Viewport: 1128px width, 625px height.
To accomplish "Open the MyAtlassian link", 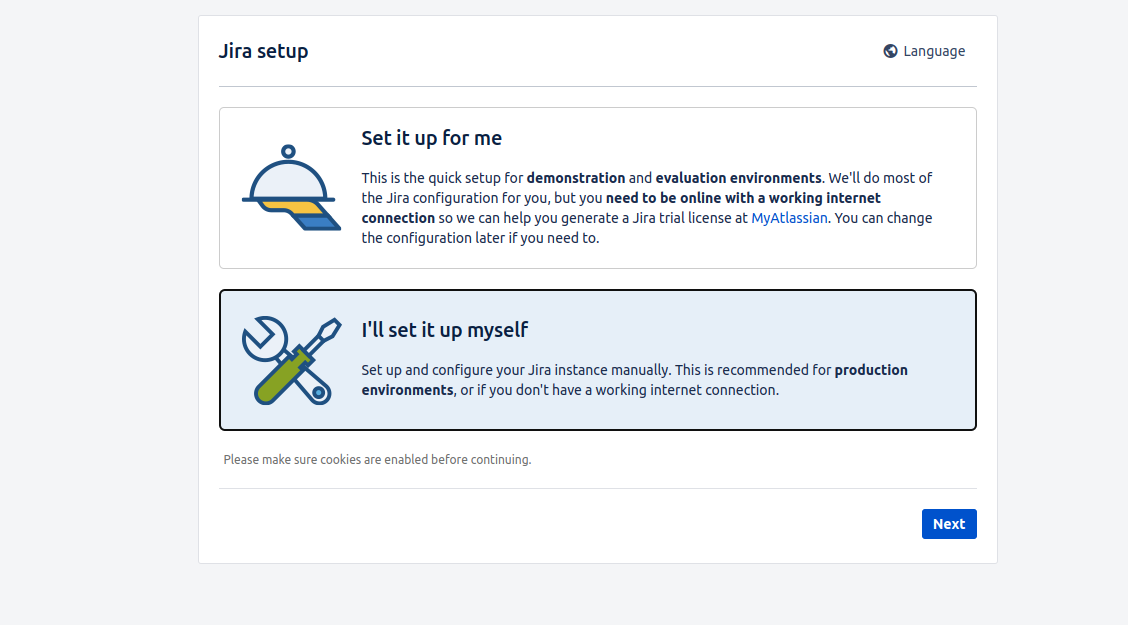I will 789,218.
